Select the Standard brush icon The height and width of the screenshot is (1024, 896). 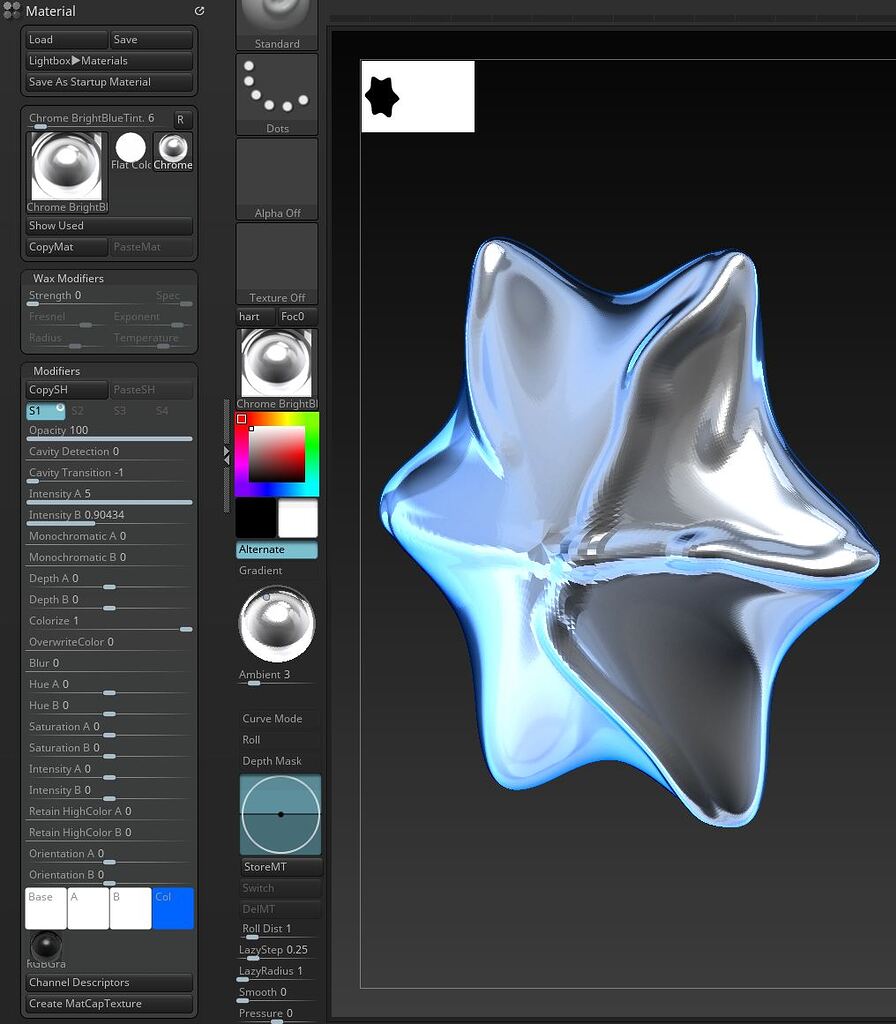coord(276,18)
